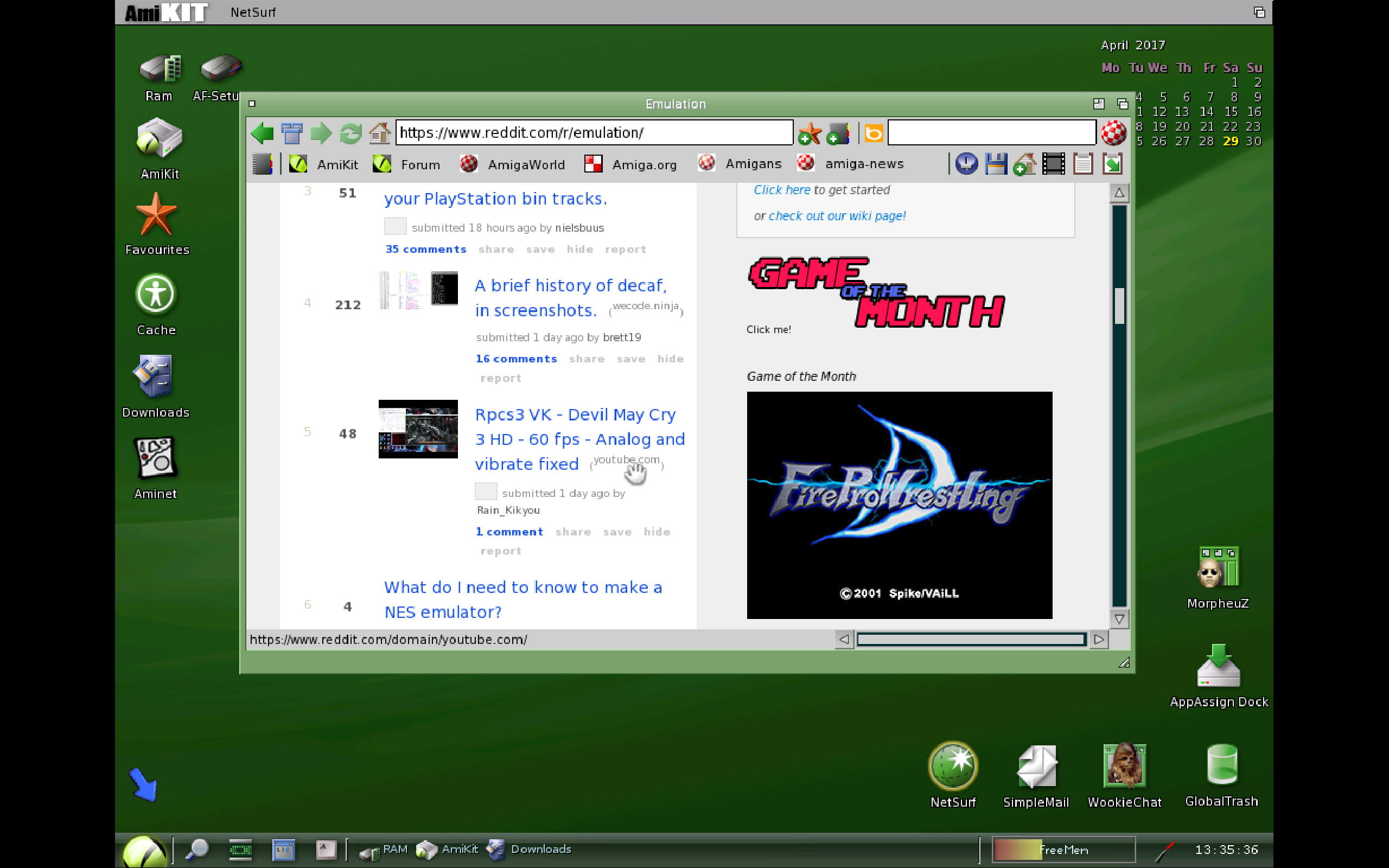Reload the Emulation page

(x=350, y=133)
